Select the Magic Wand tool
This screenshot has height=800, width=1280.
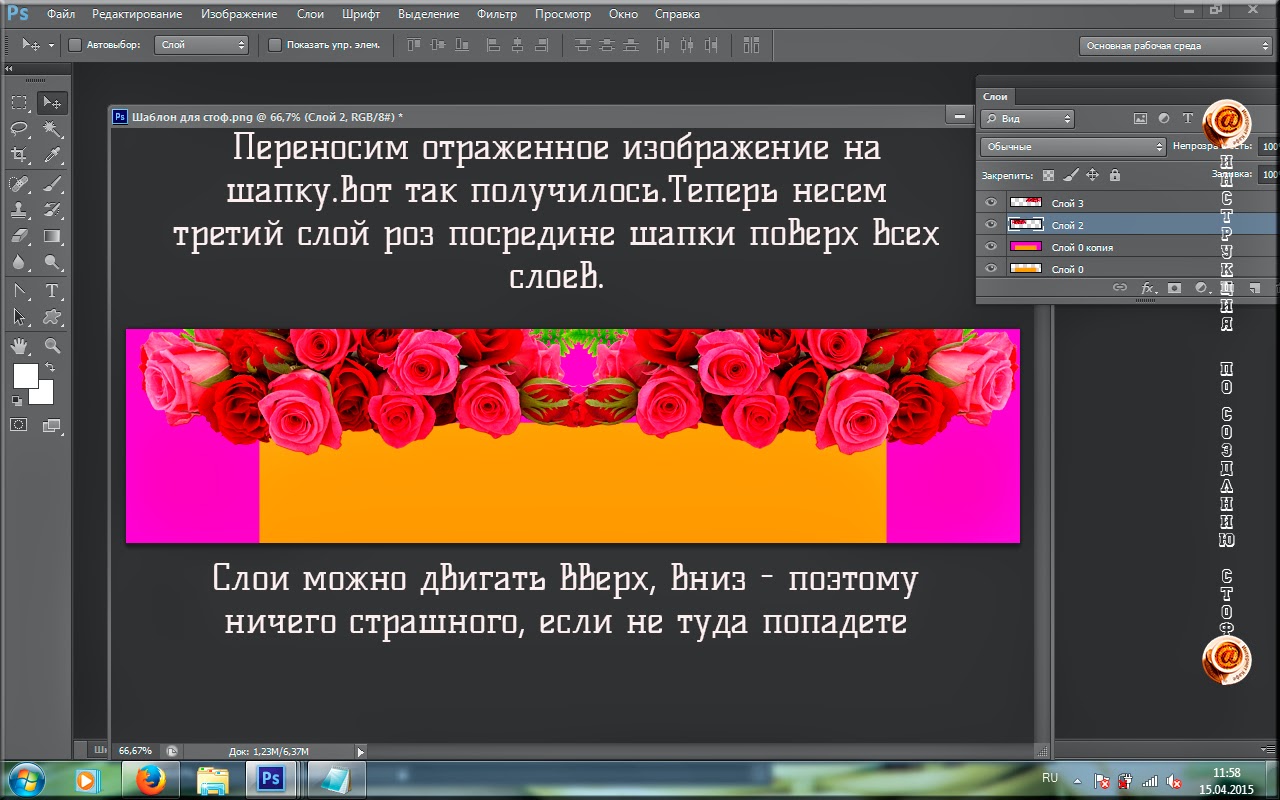[52, 129]
